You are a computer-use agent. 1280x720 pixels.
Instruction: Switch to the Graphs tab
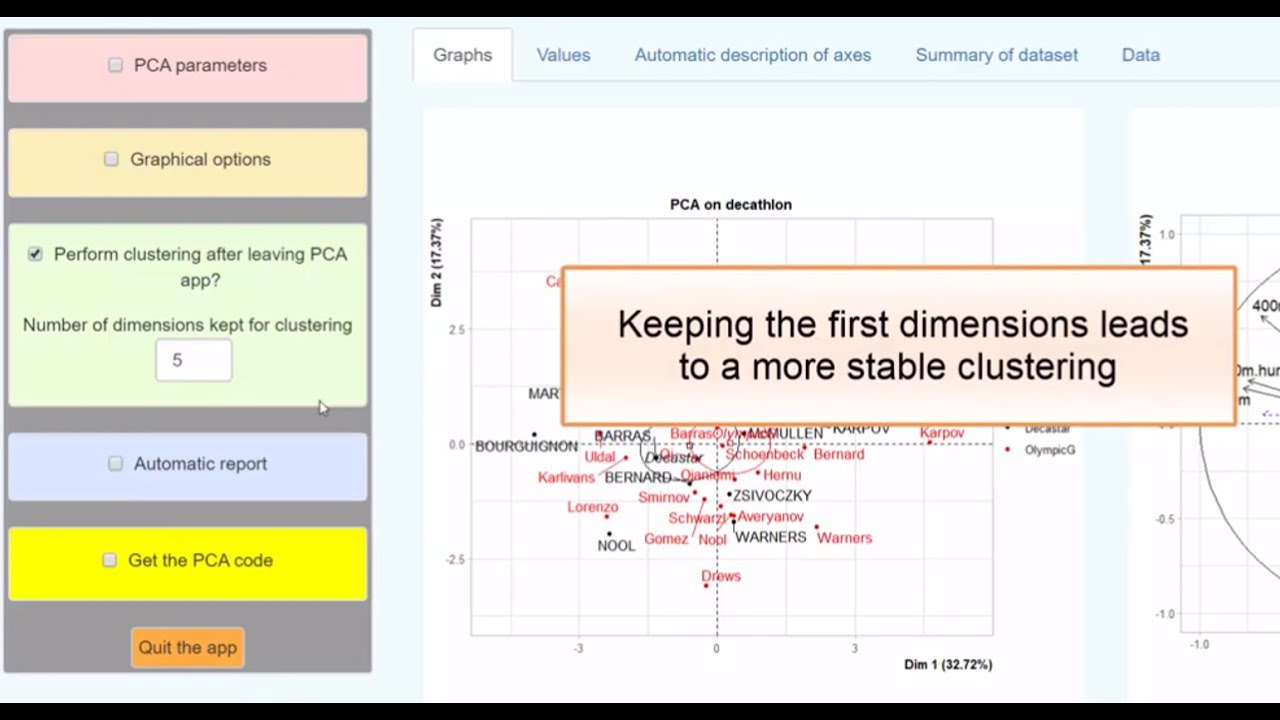pos(462,55)
